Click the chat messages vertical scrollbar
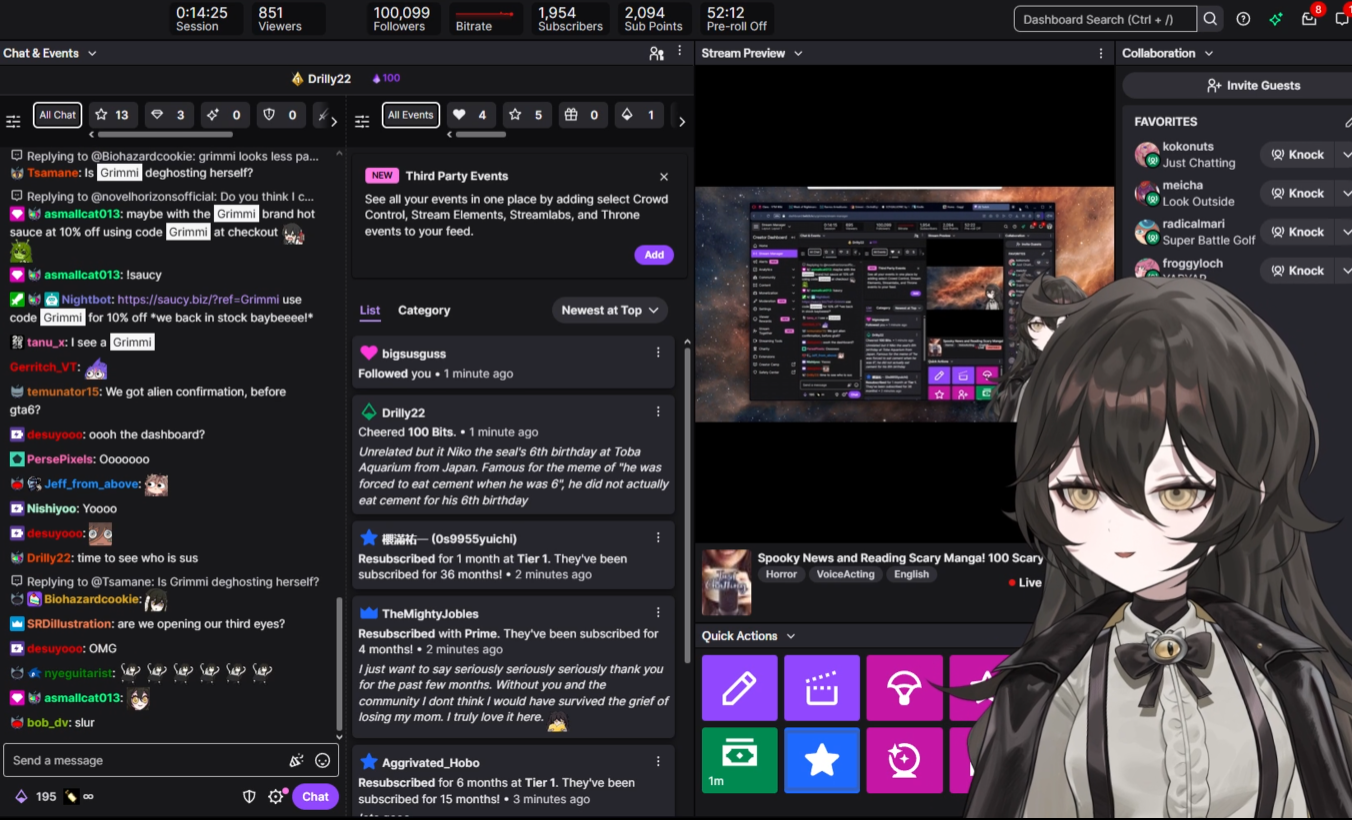This screenshot has height=820, width=1352. [339, 665]
